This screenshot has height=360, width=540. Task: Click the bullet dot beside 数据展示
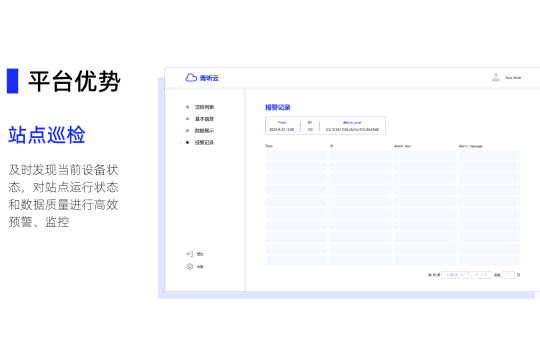[187, 131]
